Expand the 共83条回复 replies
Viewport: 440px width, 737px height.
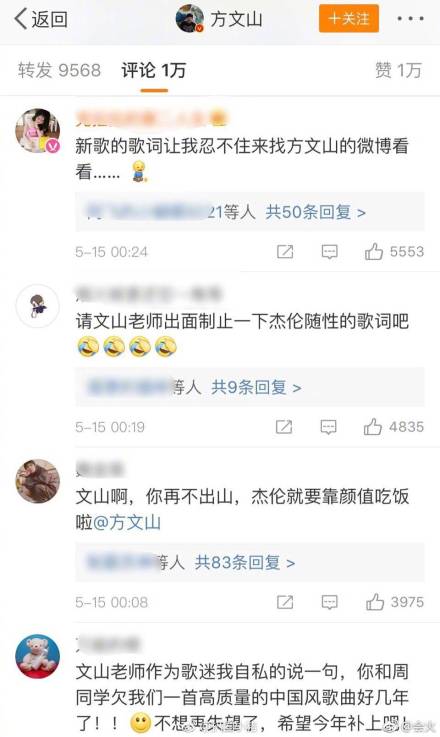tap(245, 563)
